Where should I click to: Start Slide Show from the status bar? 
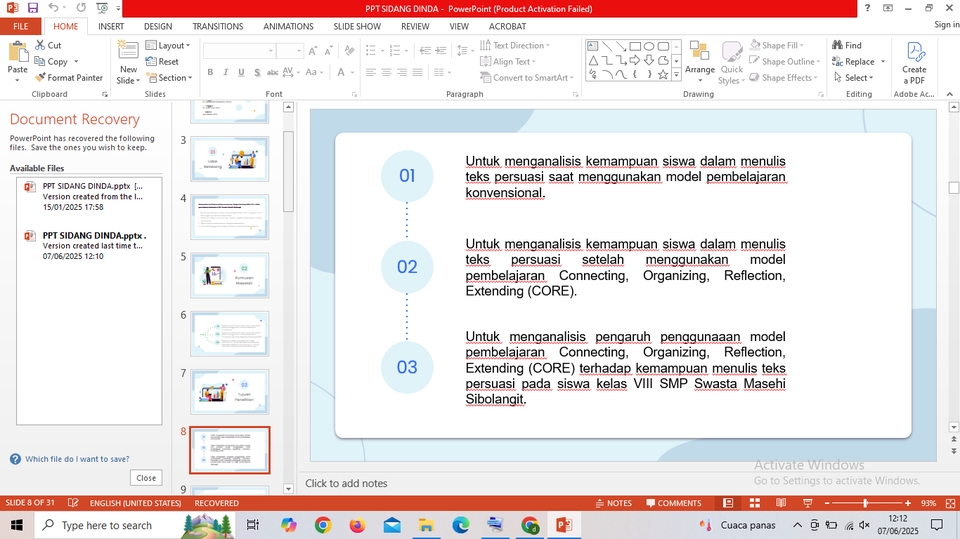(x=808, y=503)
